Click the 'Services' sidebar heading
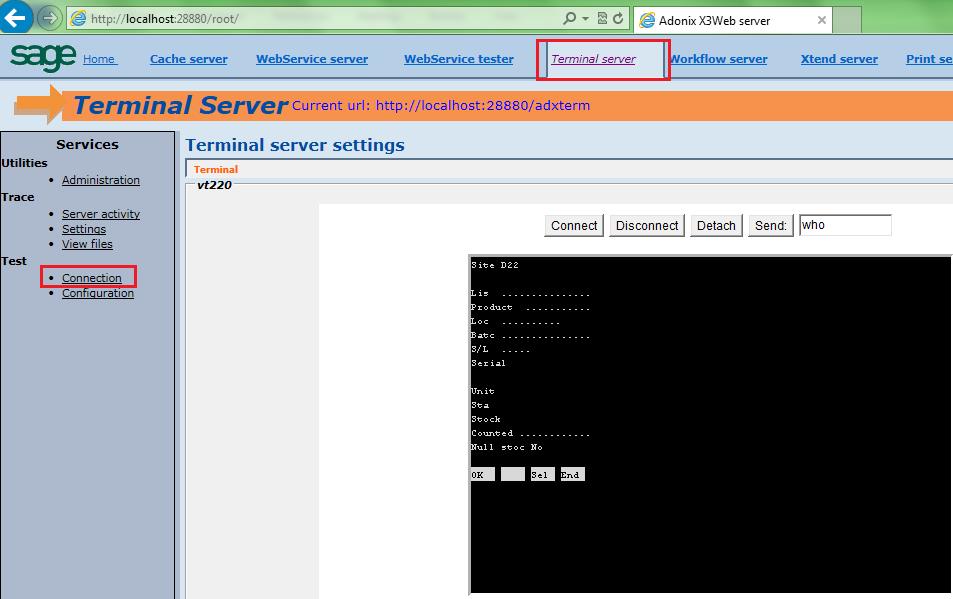This screenshot has height=599, width=953. click(87, 145)
